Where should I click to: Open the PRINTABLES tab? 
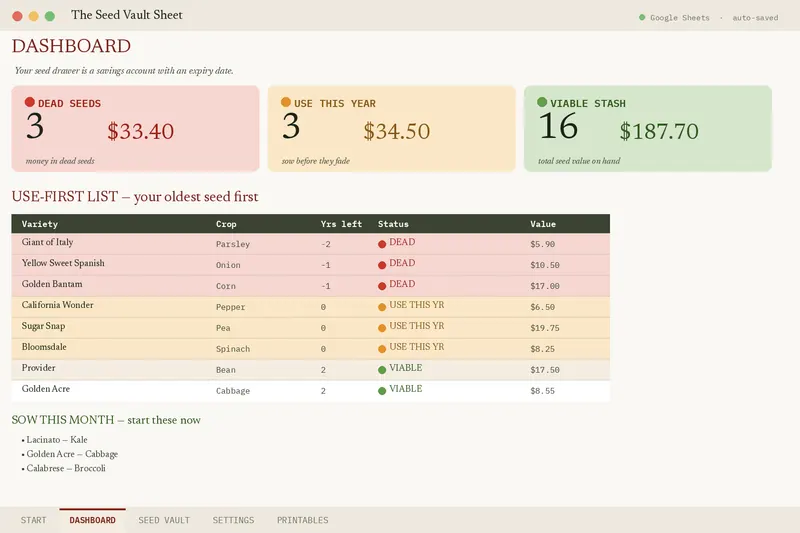(x=303, y=520)
